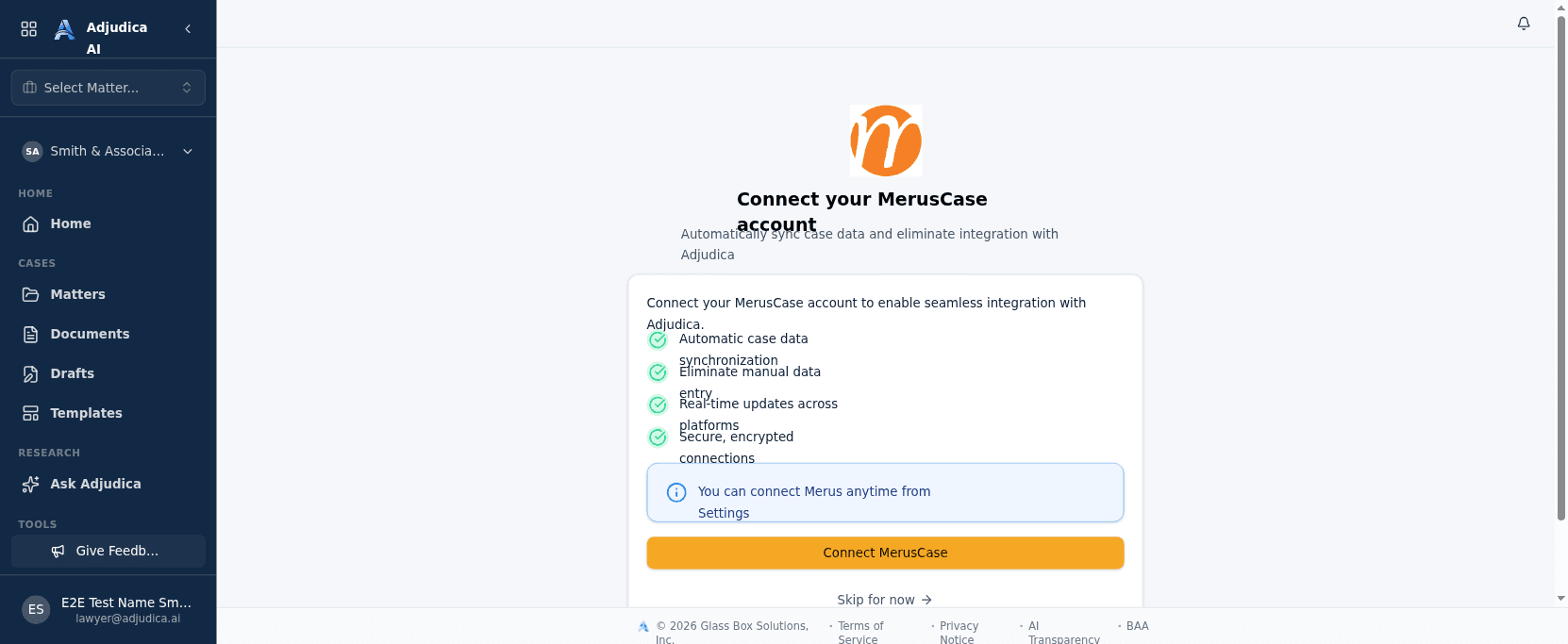Click the ES user avatar
Screen dimensions: 1568x644
(36, 609)
